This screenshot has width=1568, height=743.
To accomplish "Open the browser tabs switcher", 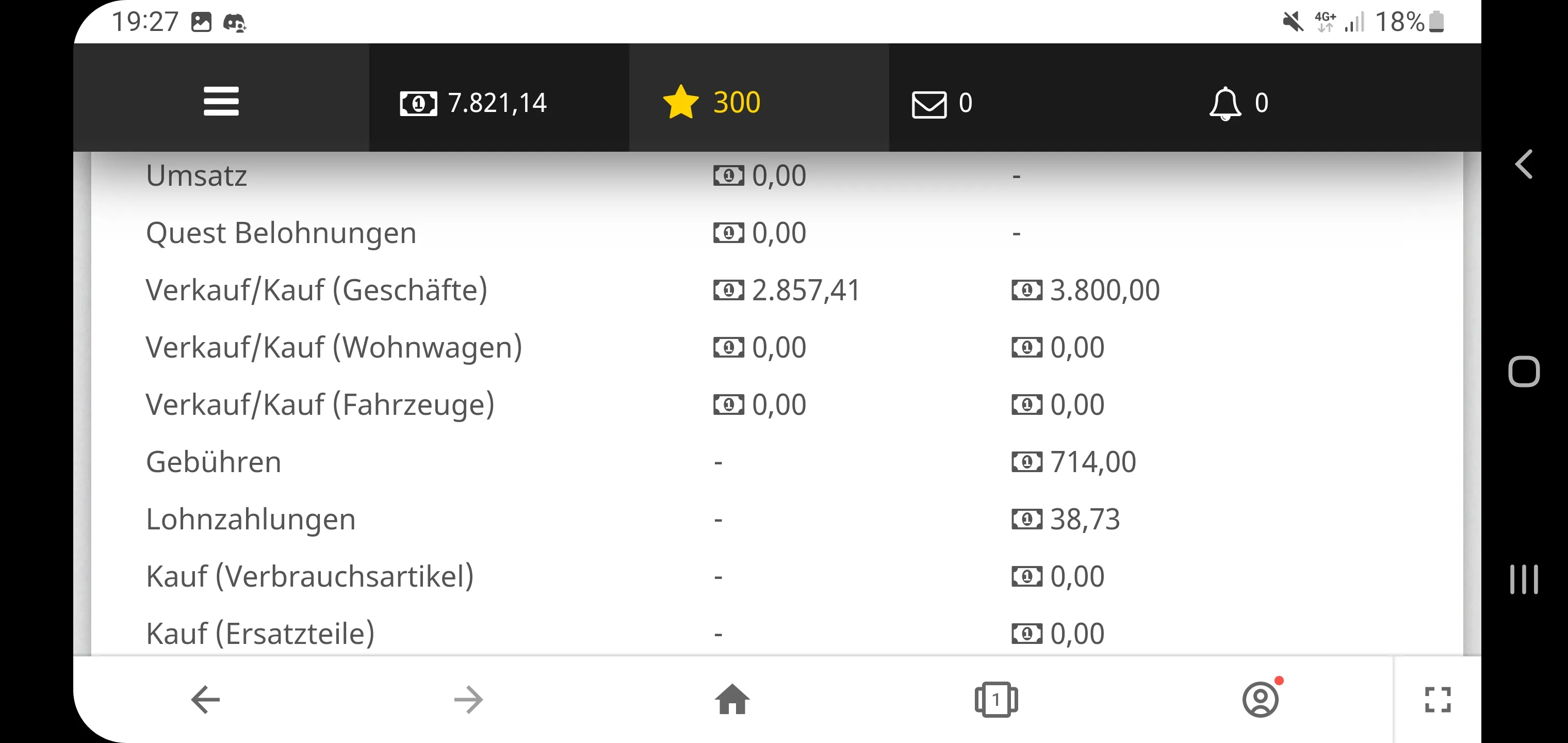I will (996, 699).
